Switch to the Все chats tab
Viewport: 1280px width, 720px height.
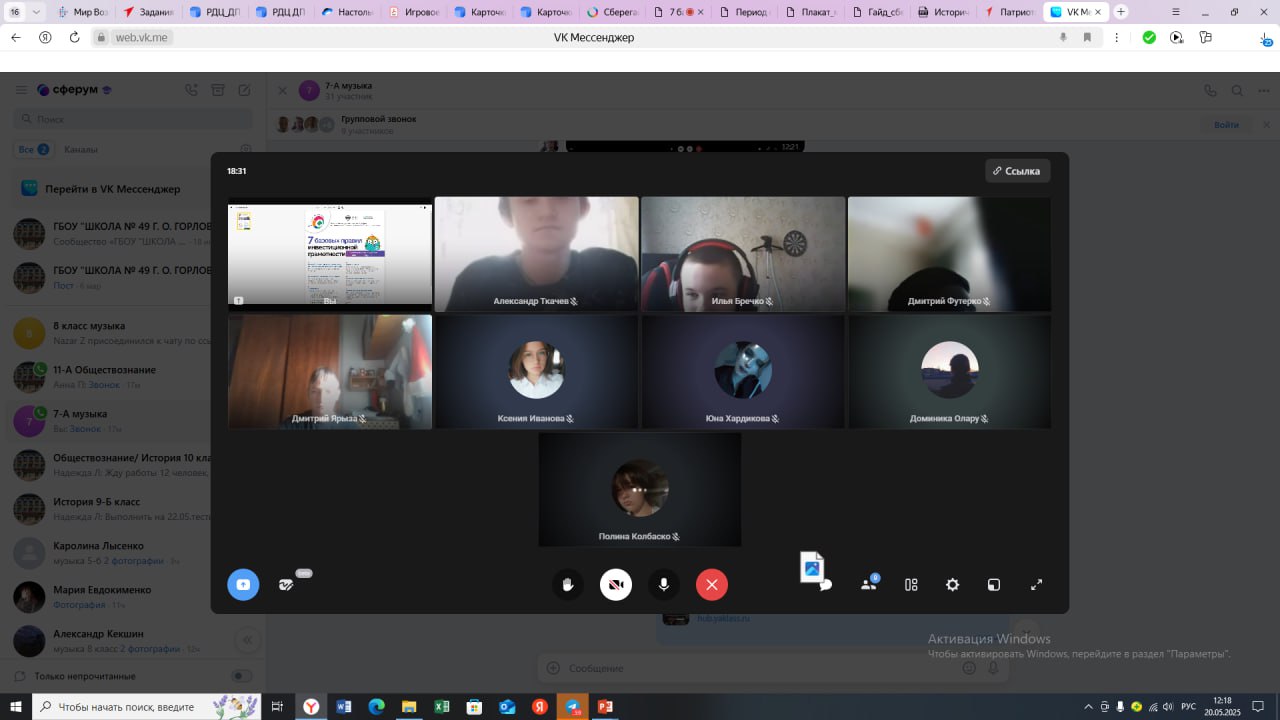click(x=34, y=149)
